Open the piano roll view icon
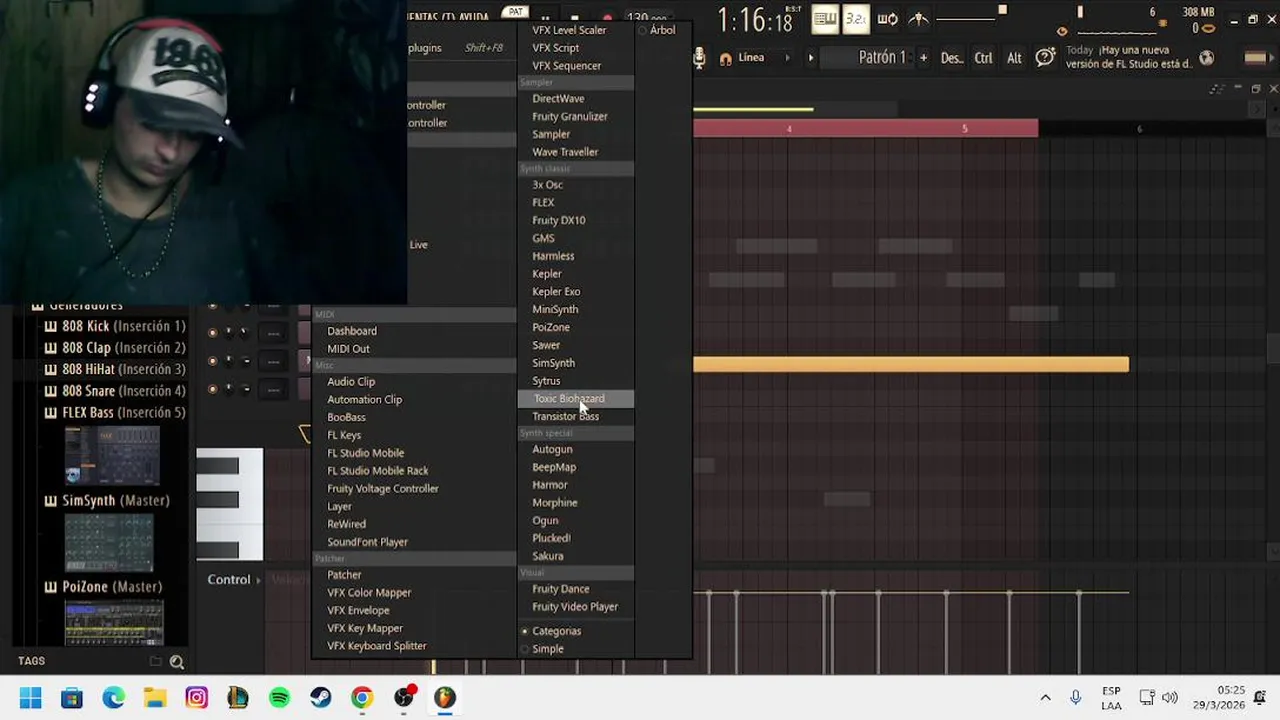The height and width of the screenshot is (720, 1280). [825, 19]
